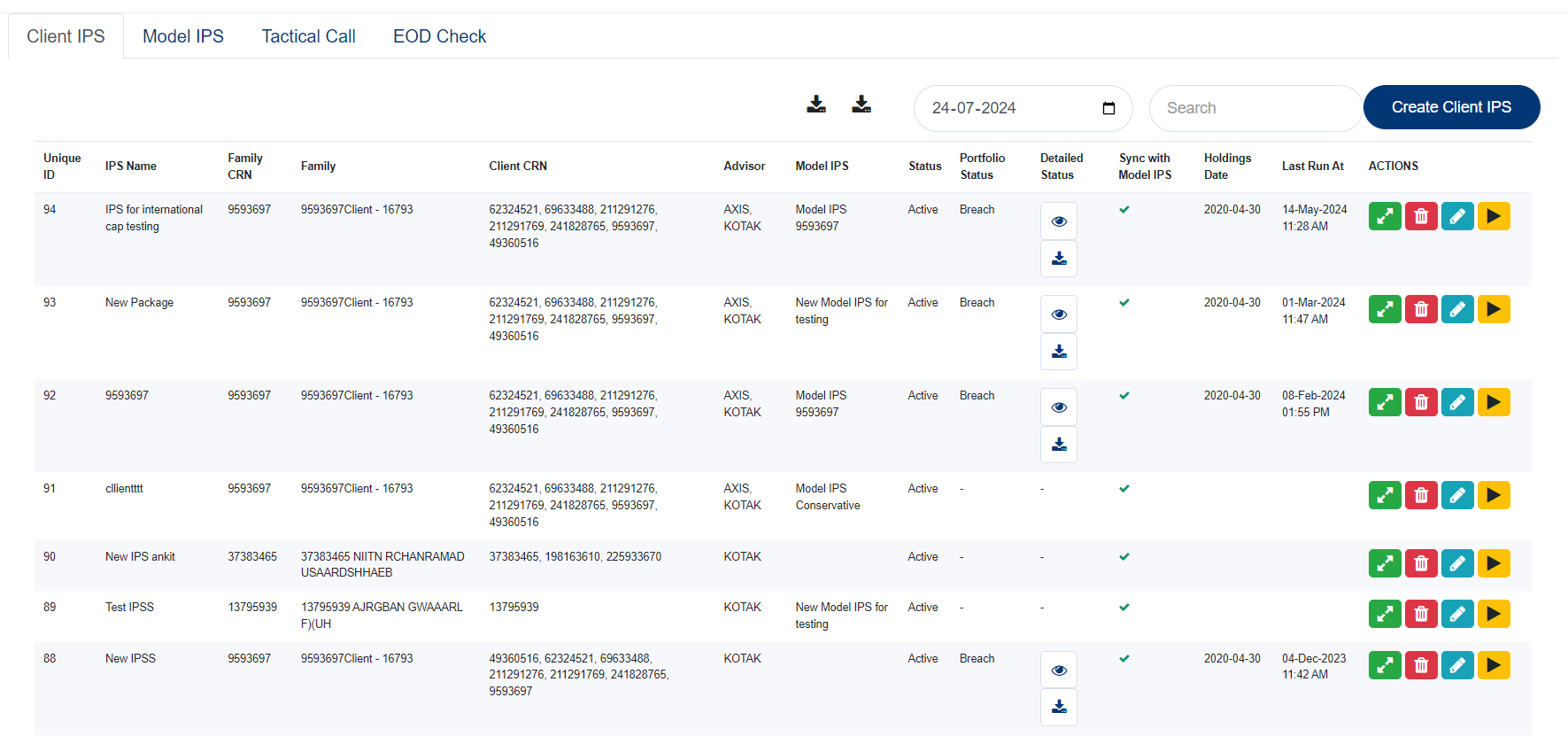
Task: Click 'Model IPS Conservative' cell
Action: click(x=828, y=497)
